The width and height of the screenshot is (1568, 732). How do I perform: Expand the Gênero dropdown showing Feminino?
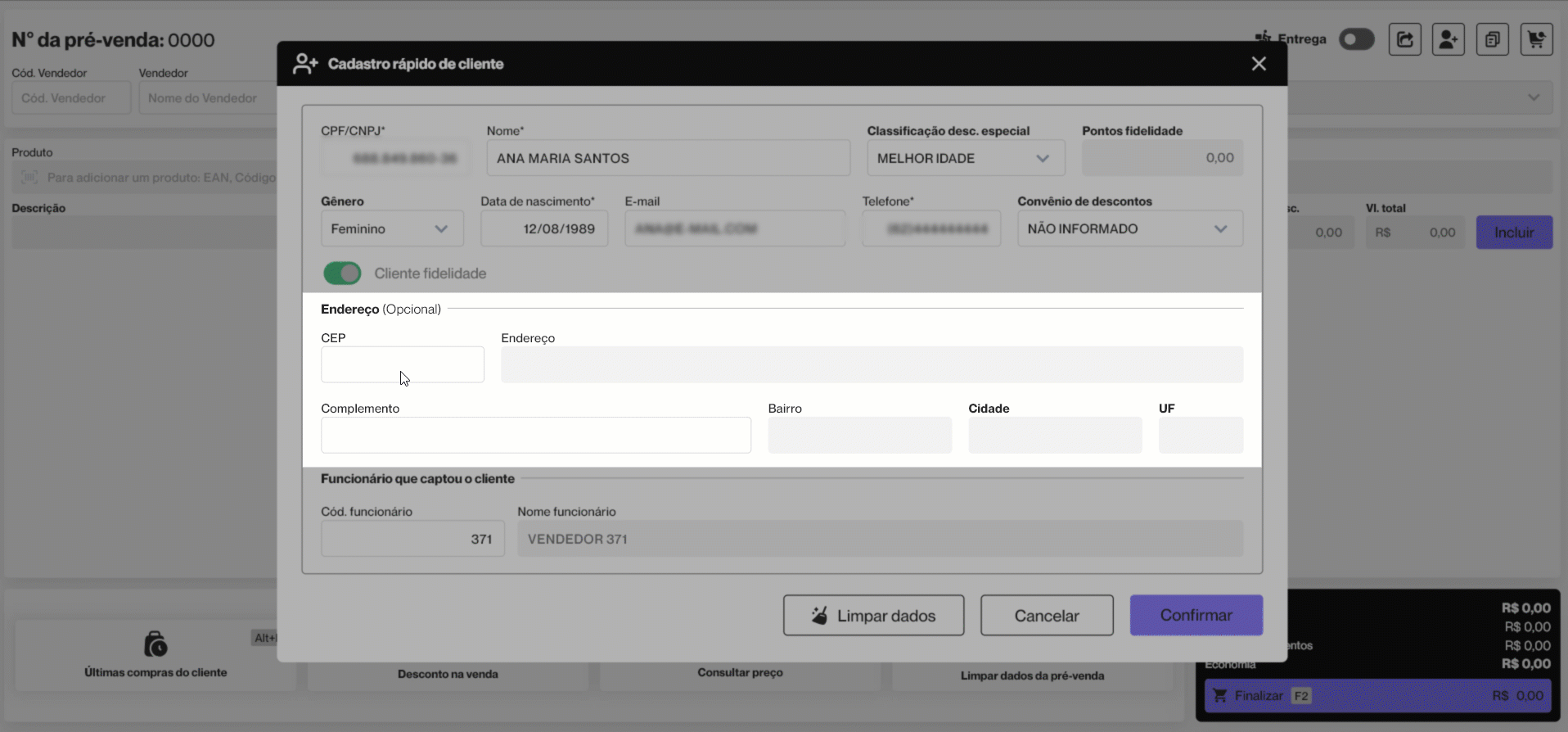tap(392, 229)
